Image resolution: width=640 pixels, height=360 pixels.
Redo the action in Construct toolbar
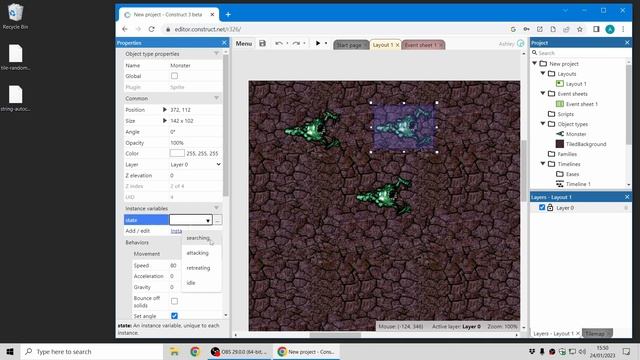coord(296,43)
